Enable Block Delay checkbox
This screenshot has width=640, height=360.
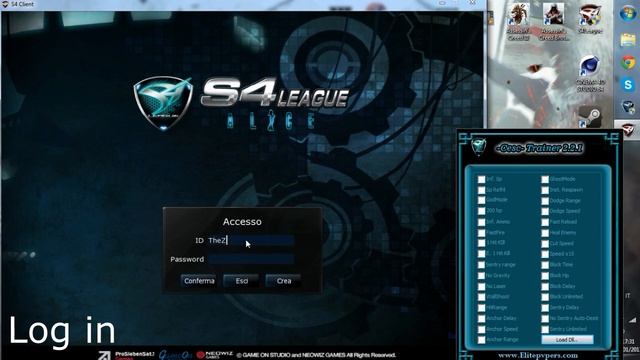545,287
